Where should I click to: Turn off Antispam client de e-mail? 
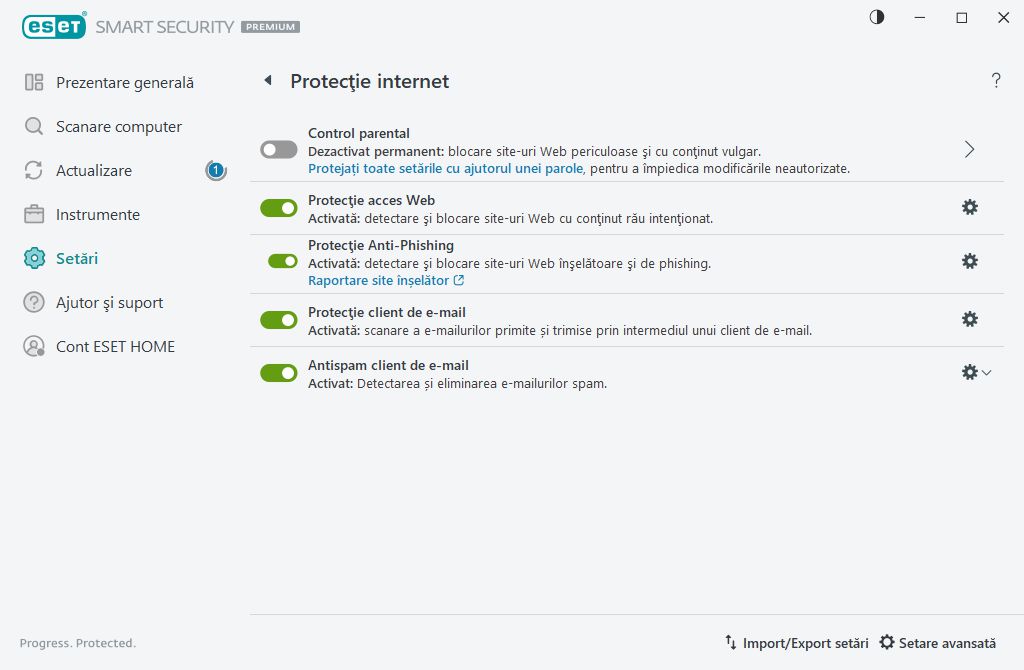point(278,372)
